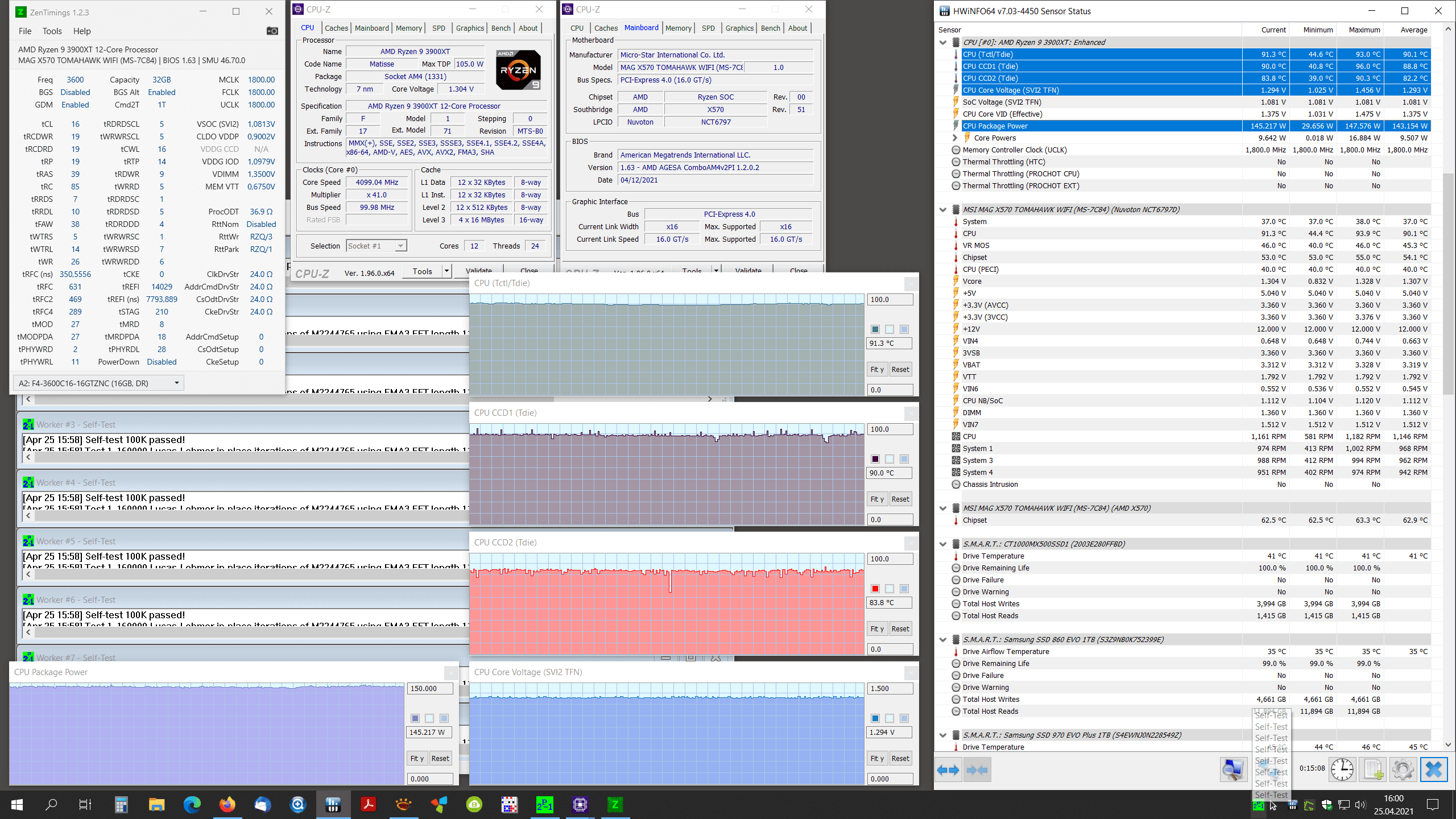Click HWiNFO expand columns double-arrow button
This screenshot has width=1456, height=819.
[948, 770]
